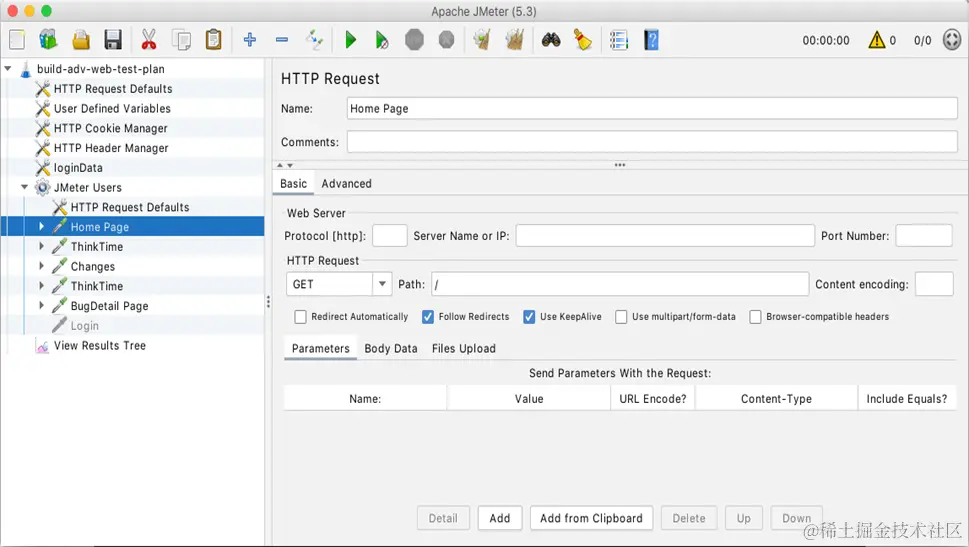
Task: Collapse the build-adv-web-test-plan root arrow
Action: tap(8, 69)
